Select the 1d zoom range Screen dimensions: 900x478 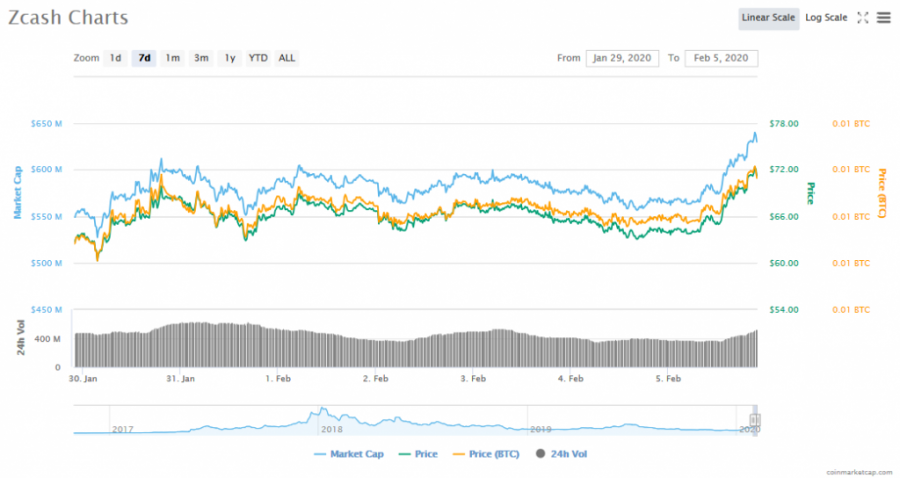click(x=115, y=58)
